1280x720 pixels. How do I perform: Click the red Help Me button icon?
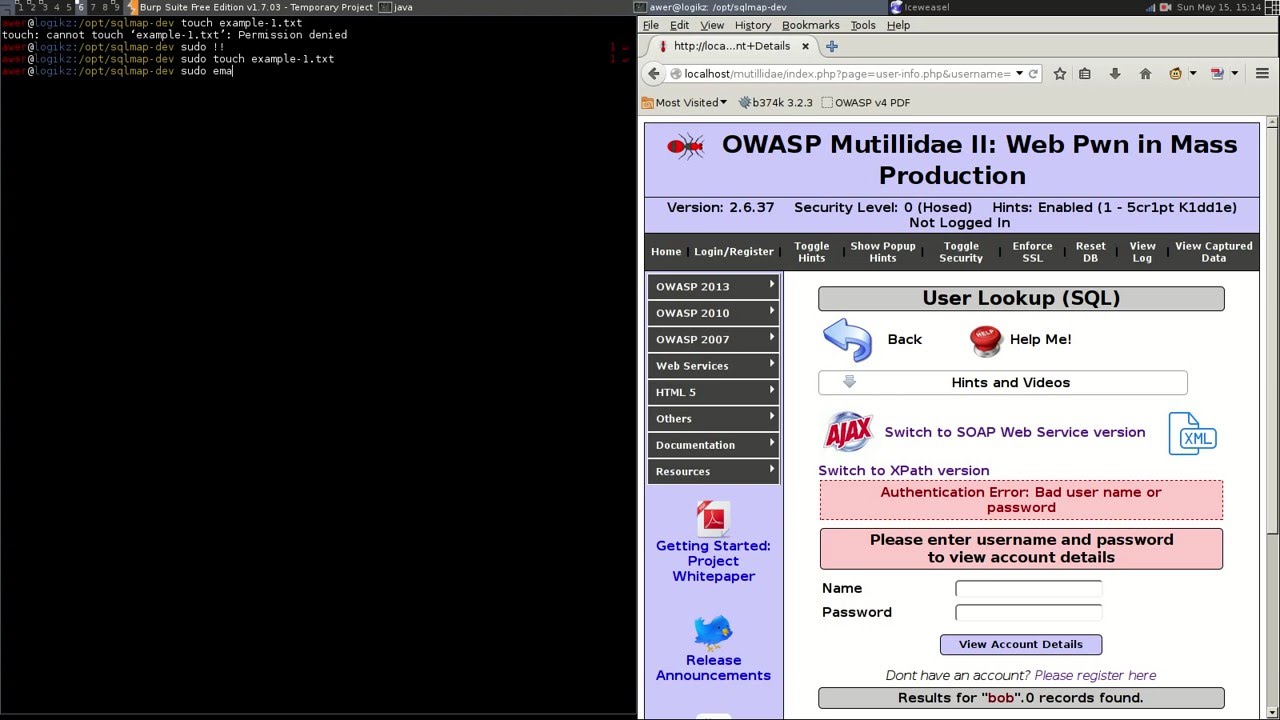[986, 340]
